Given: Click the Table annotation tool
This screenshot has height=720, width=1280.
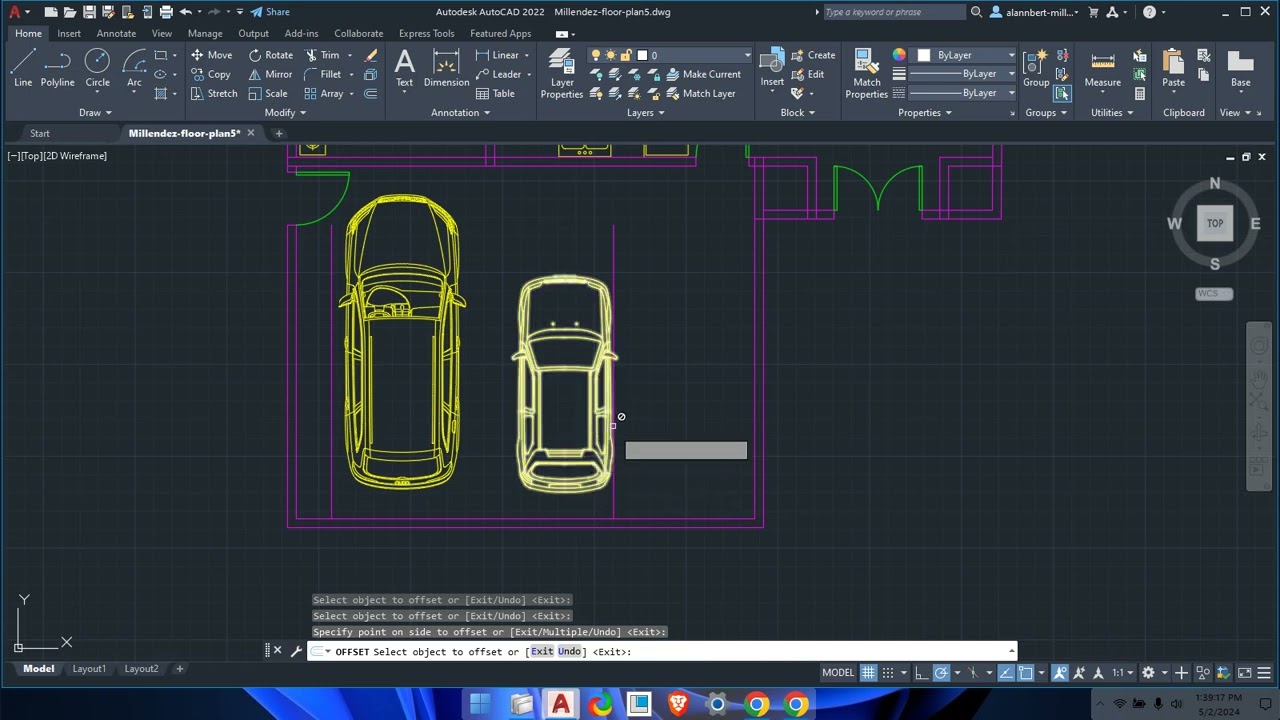Looking at the screenshot, I should (x=495, y=93).
